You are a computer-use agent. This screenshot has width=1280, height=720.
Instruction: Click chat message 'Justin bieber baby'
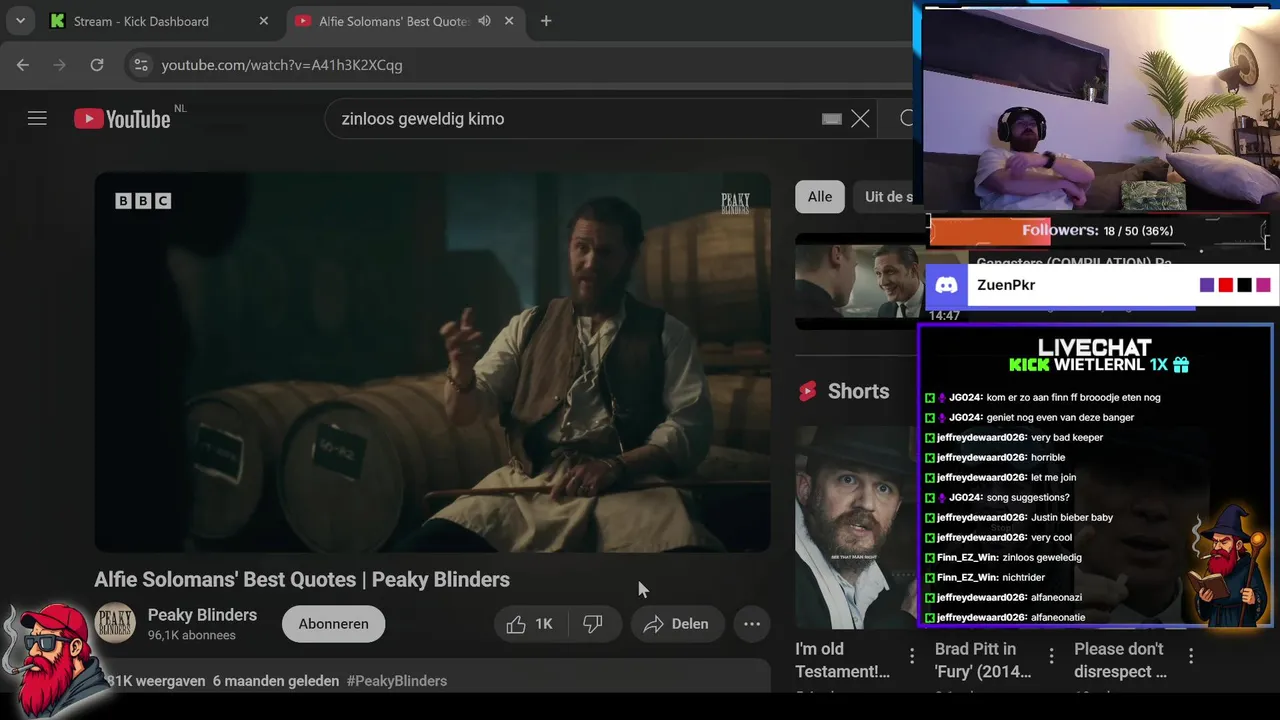[1072, 517]
